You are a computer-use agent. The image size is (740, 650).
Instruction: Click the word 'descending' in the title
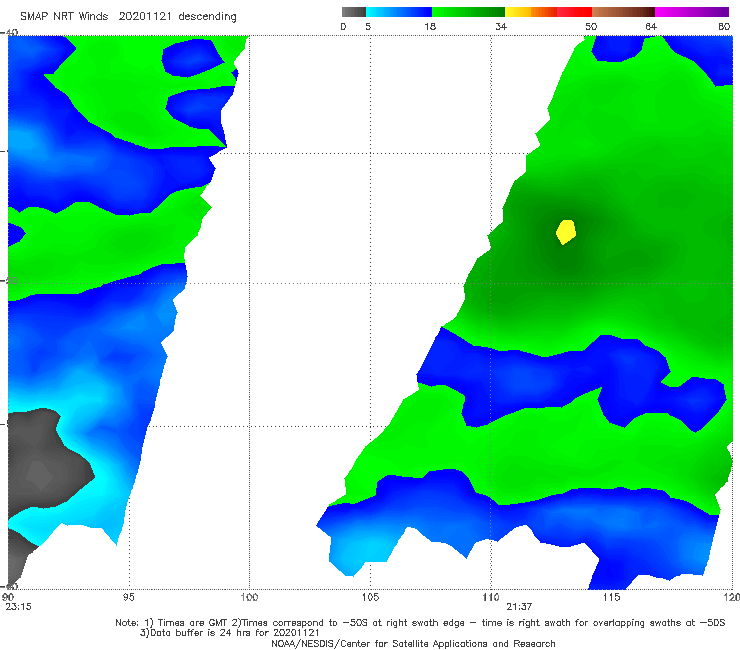(207, 17)
